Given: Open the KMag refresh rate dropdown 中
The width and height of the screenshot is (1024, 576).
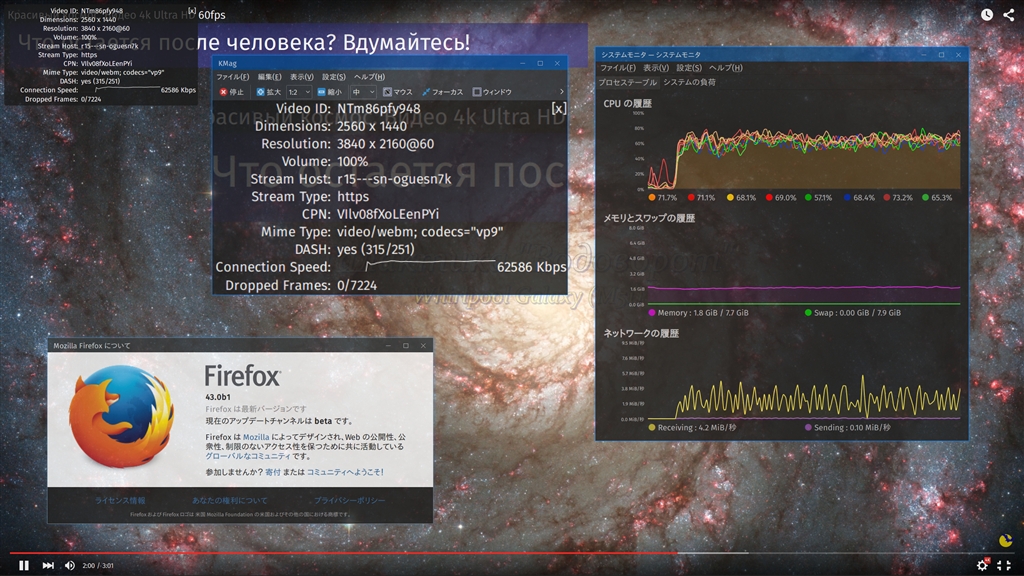Looking at the screenshot, I should [x=363, y=92].
